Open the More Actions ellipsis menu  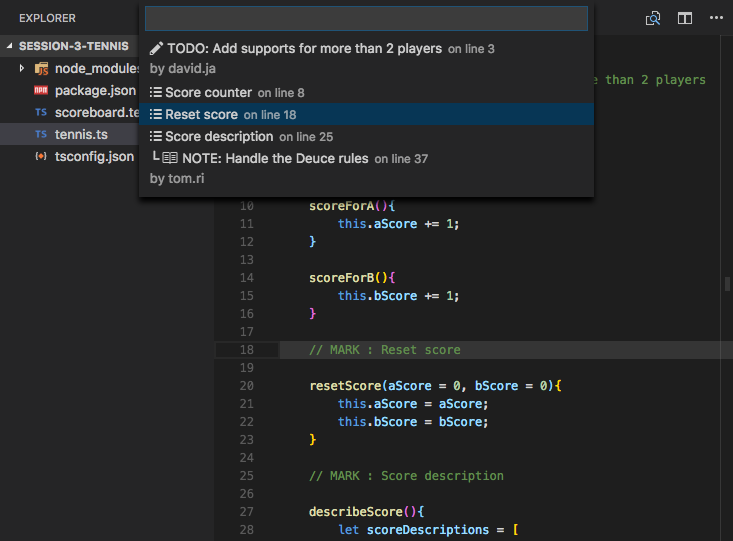coord(716,18)
